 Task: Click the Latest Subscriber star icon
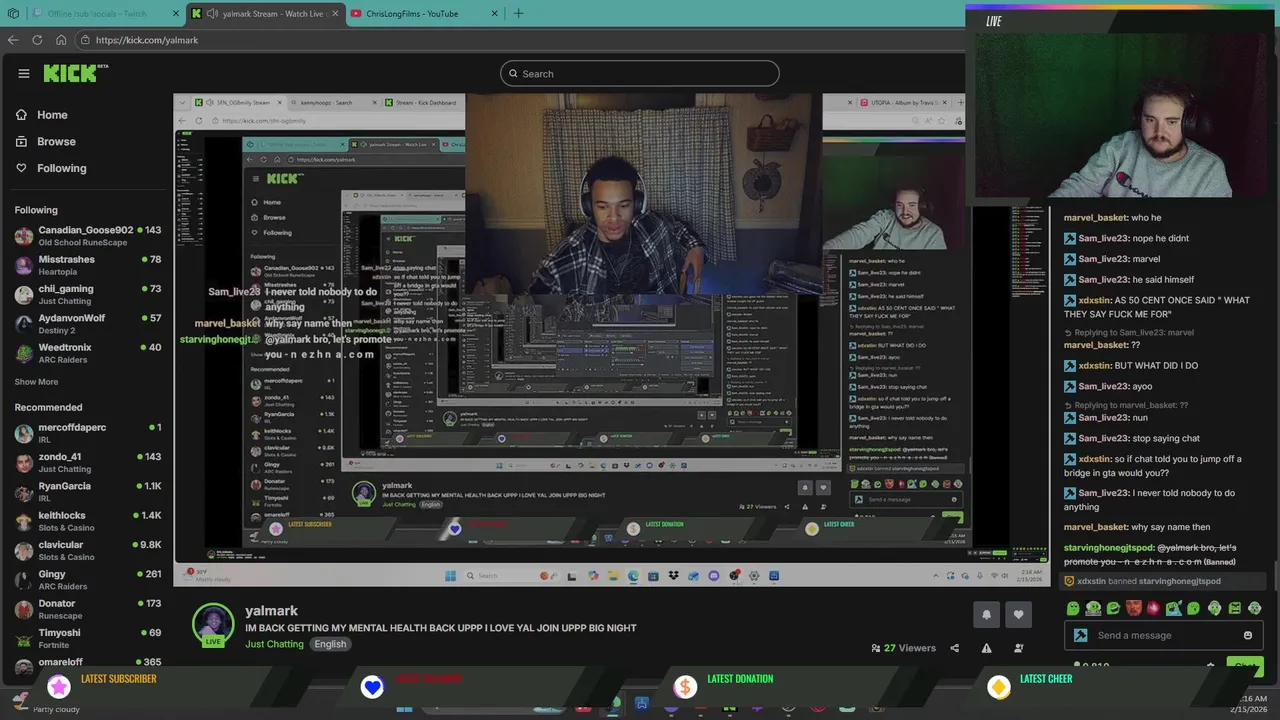tap(59, 686)
